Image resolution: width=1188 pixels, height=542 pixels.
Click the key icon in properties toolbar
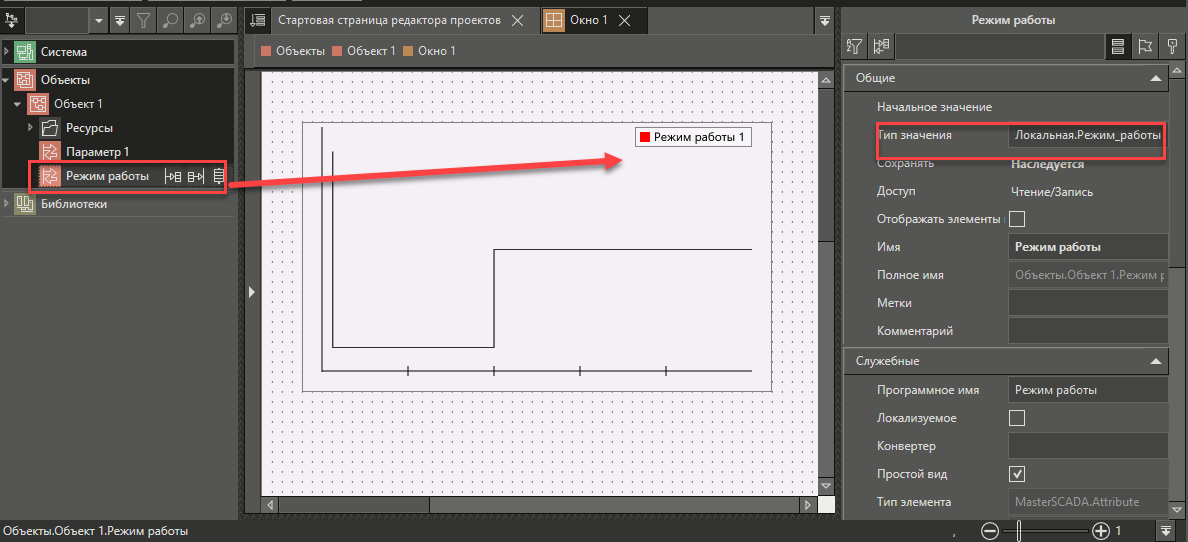[1171, 45]
